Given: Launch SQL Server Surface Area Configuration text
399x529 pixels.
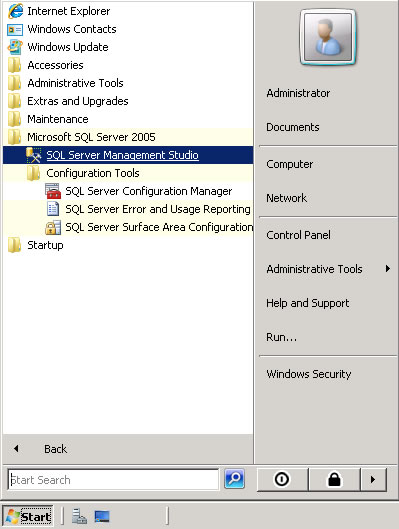Looking at the screenshot, I should coord(159,227).
